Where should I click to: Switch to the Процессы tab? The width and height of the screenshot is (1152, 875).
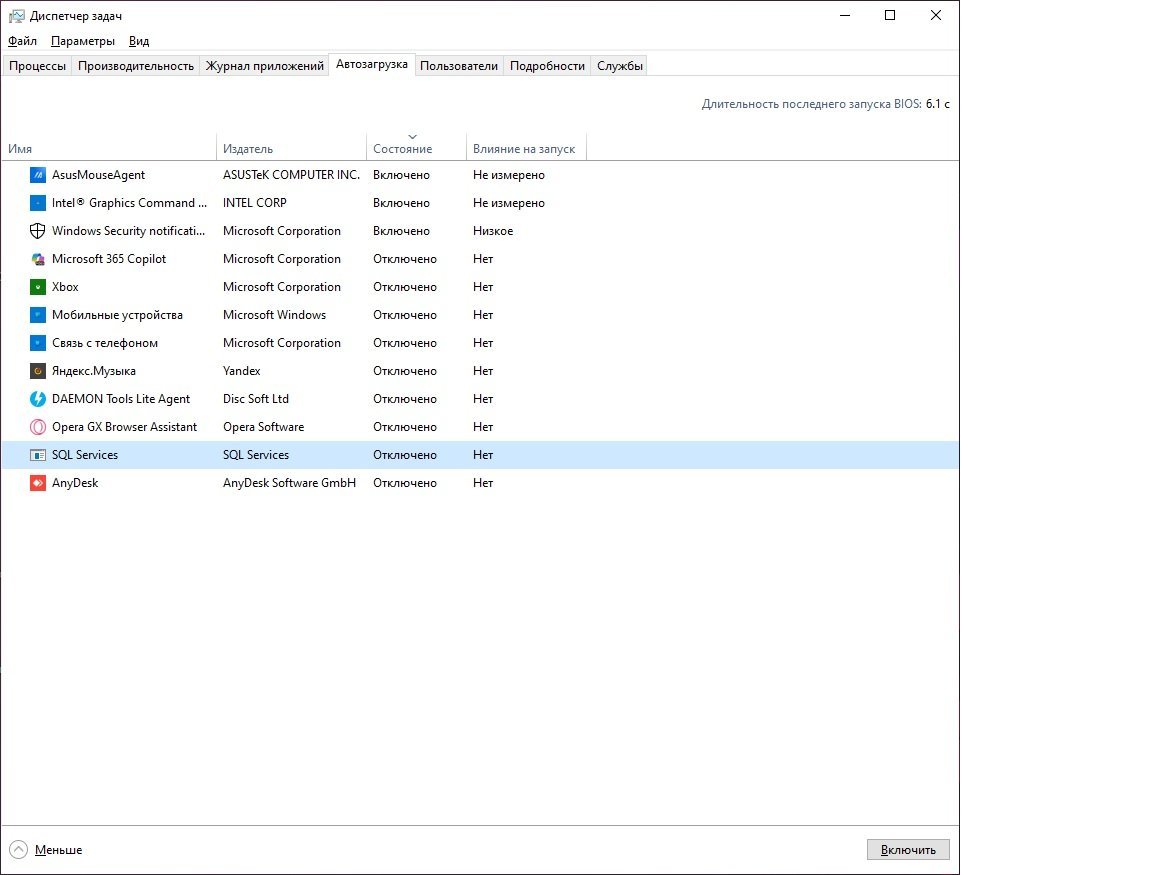click(38, 66)
